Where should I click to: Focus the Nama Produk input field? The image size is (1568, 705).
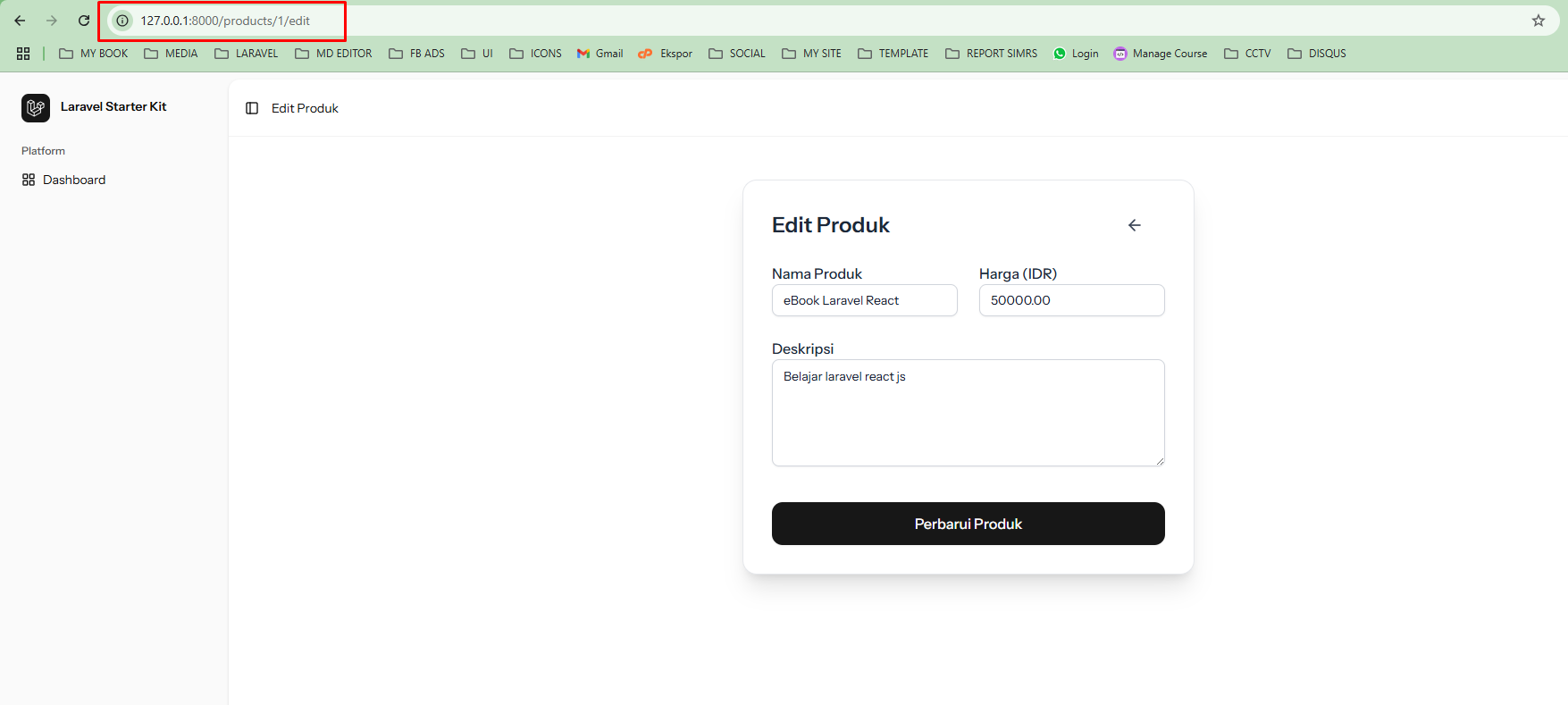[x=864, y=300]
